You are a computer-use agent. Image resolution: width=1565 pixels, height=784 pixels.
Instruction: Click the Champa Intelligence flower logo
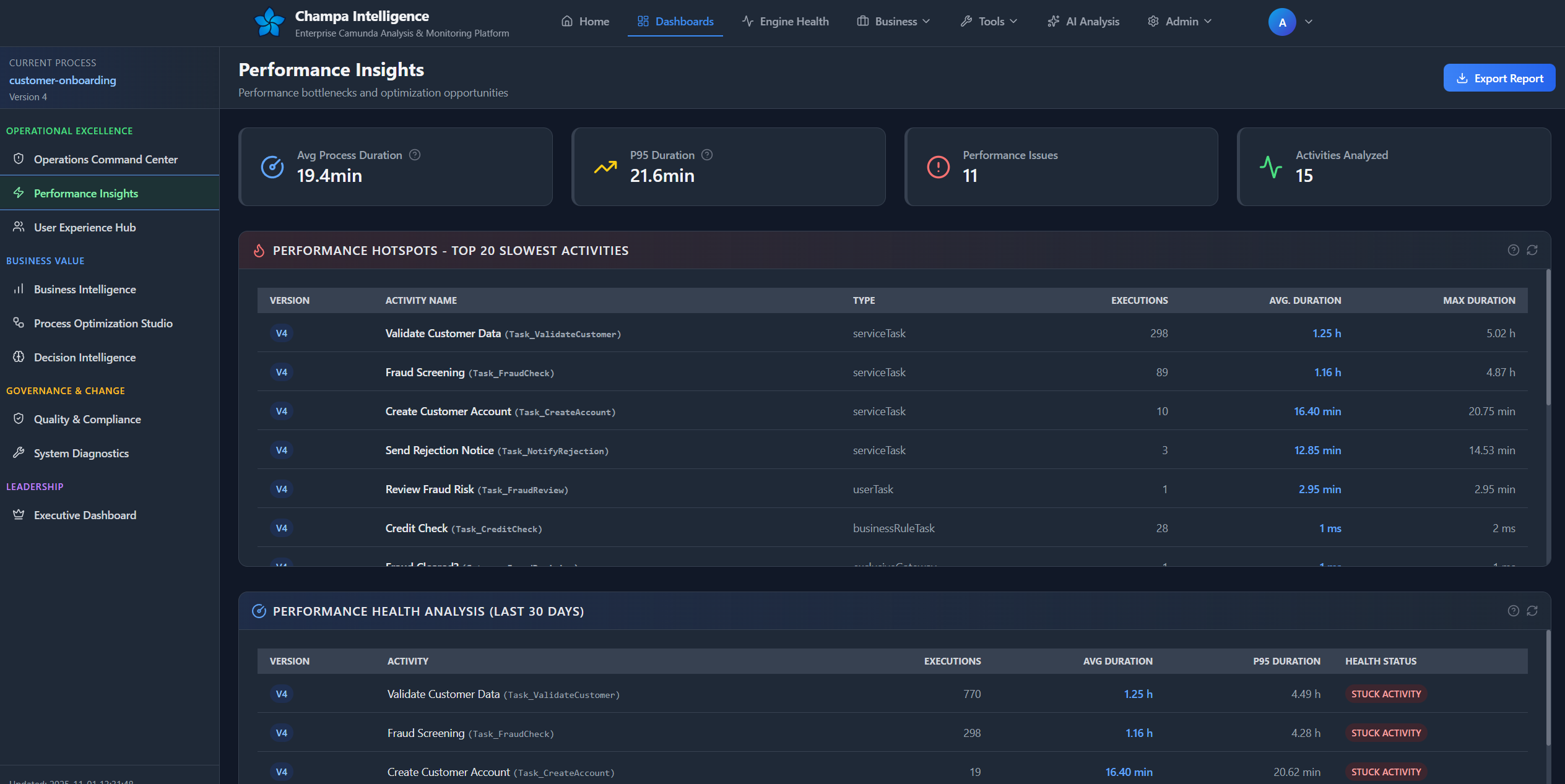[269, 22]
